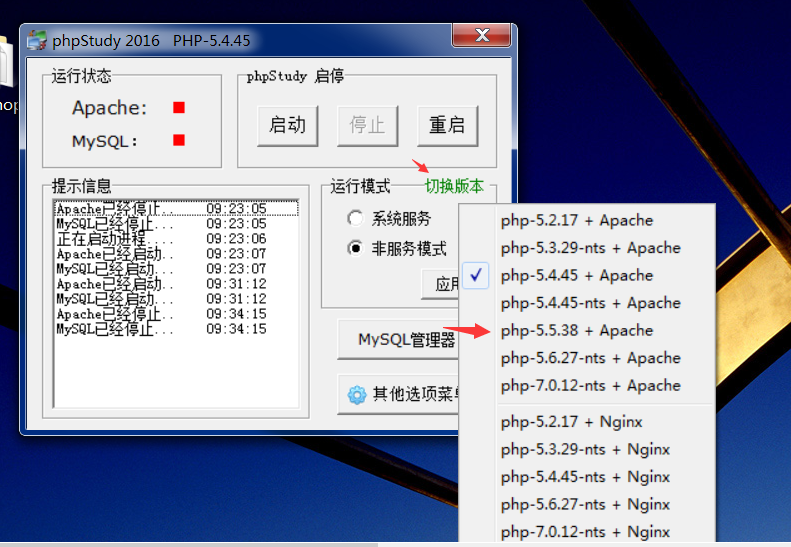This screenshot has height=547, width=791.
Task: Click the Apache red status indicator
Action: (179, 107)
